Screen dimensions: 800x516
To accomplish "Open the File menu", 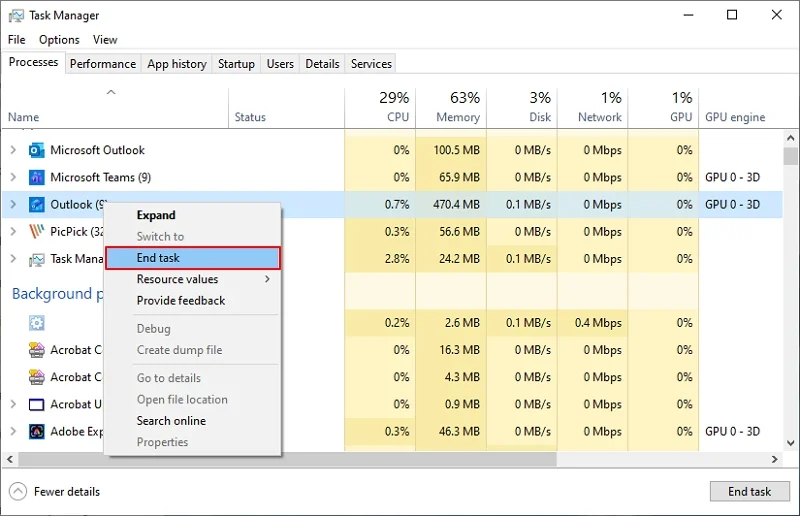I will pos(17,40).
